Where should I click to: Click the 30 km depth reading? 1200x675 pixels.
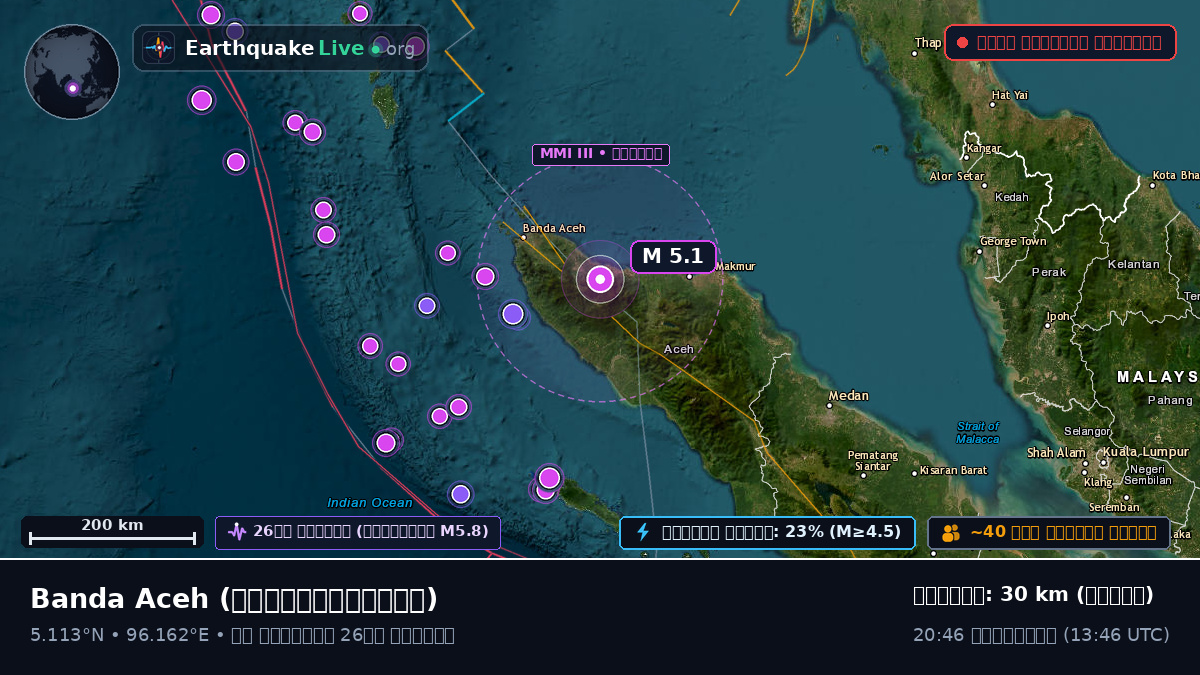(x=1033, y=595)
